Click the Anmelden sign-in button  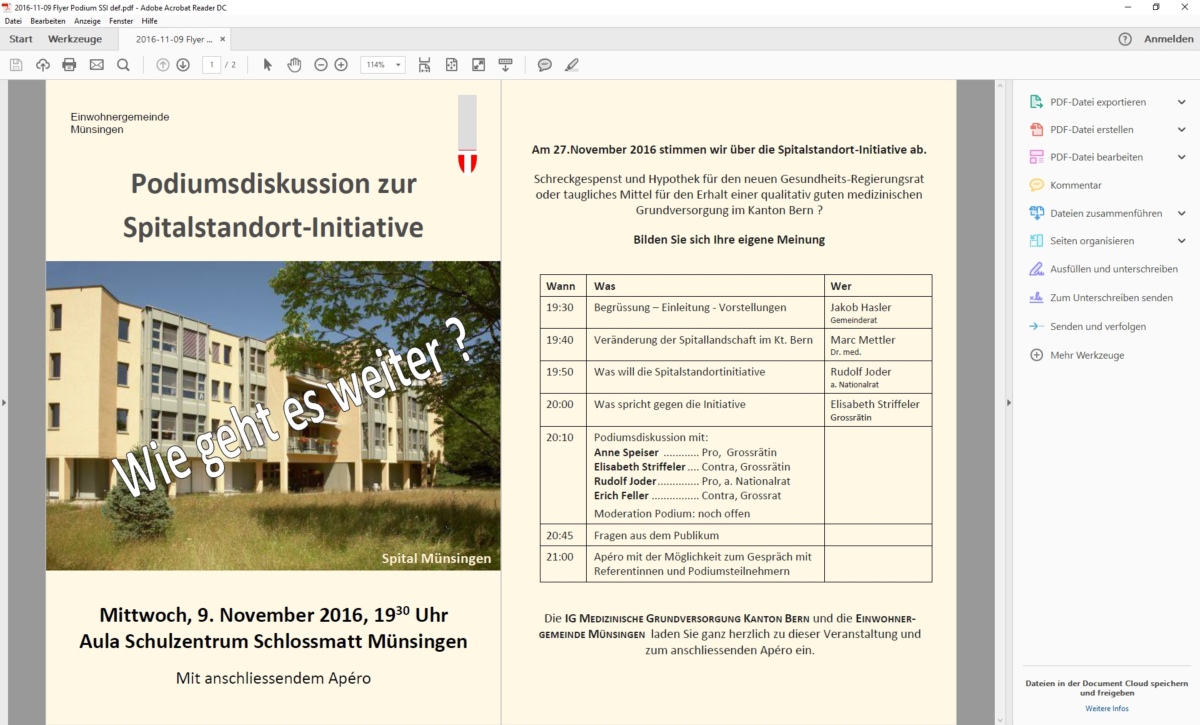point(1168,39)
